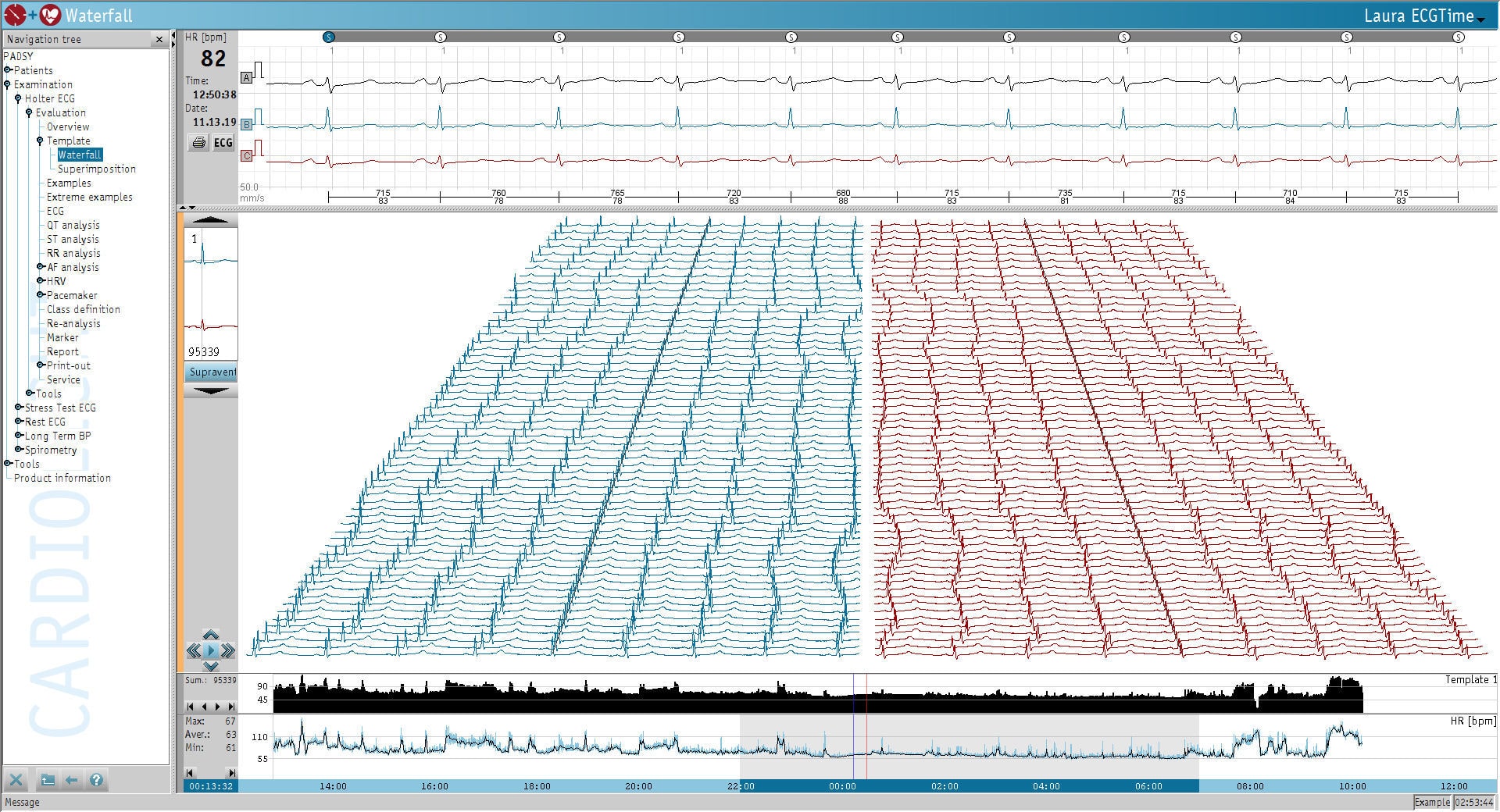The image size is (1500, 812).
Task: Switch to the Superimposition view
Action: pyautogui.click(x=97, y=169)
